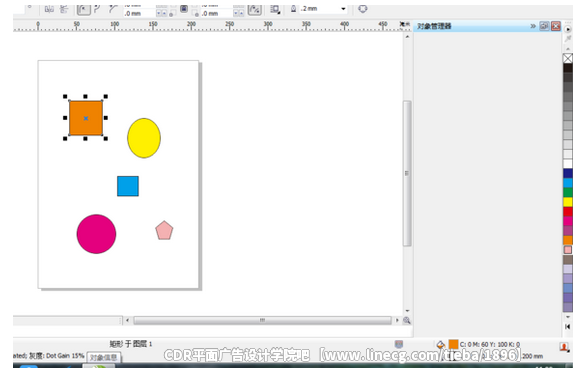Screen dimensions: 579x374
Task: Select the cyan palette swatch
Action: [x=568, y=183]
